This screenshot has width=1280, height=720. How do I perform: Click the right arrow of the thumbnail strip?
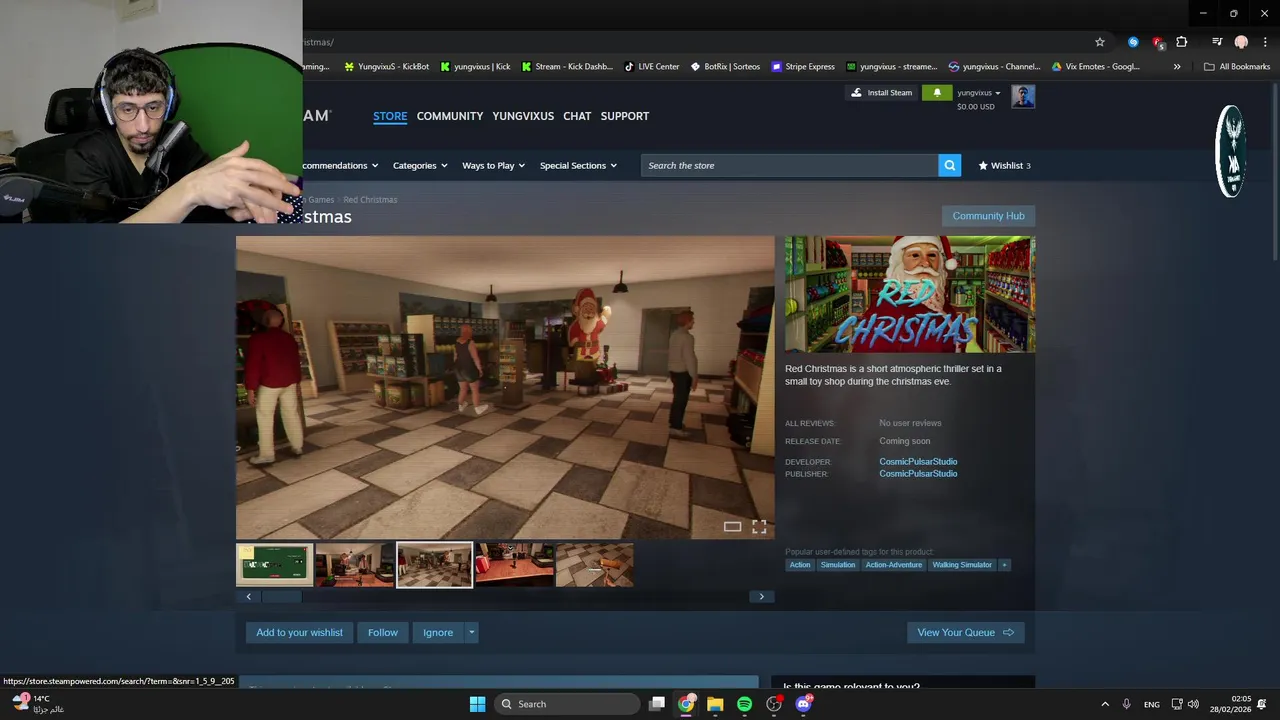(x=761, y=597)
